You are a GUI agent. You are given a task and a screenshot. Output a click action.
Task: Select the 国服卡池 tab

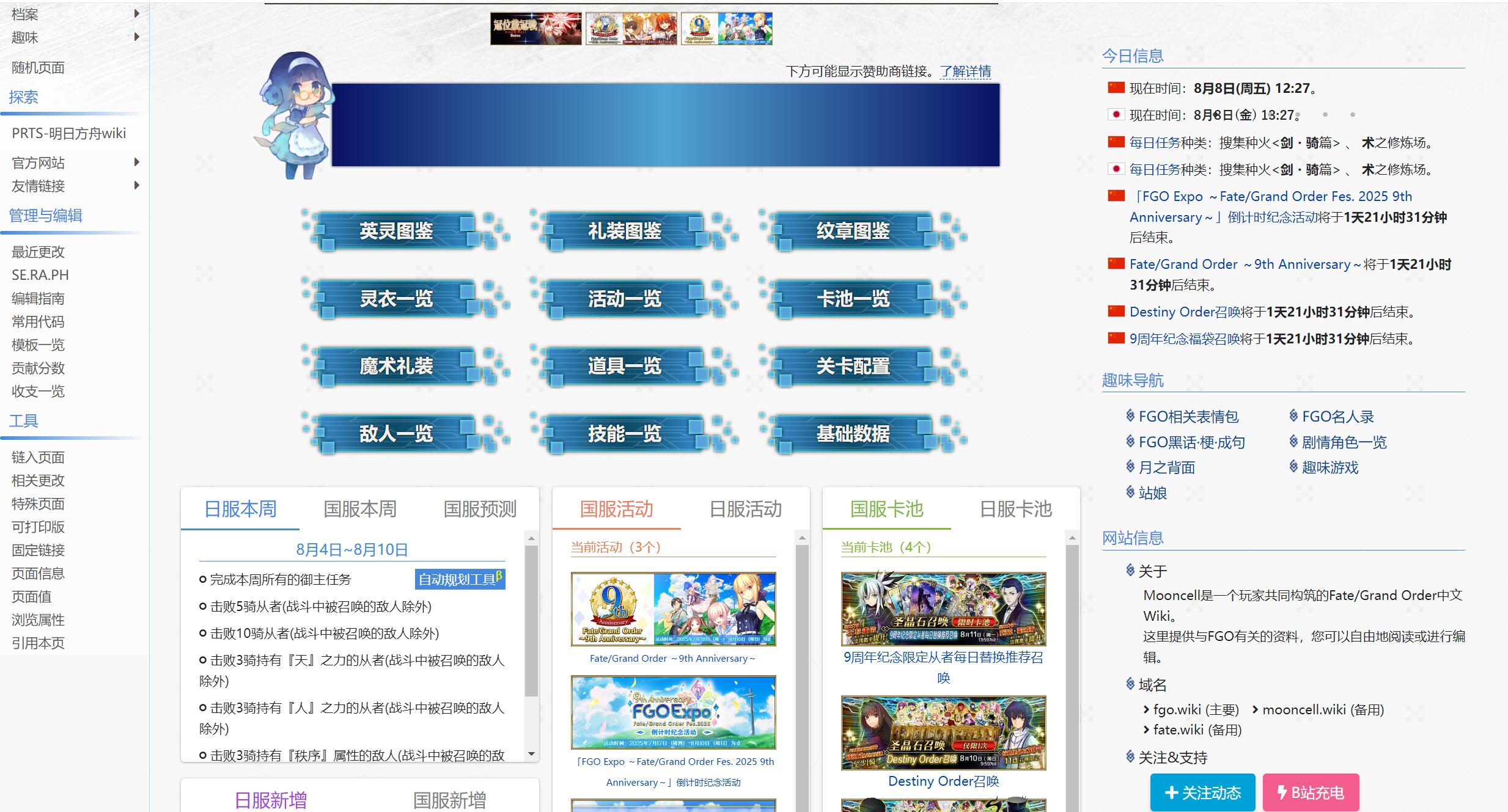pyautogui.click(x=886, y=508)
